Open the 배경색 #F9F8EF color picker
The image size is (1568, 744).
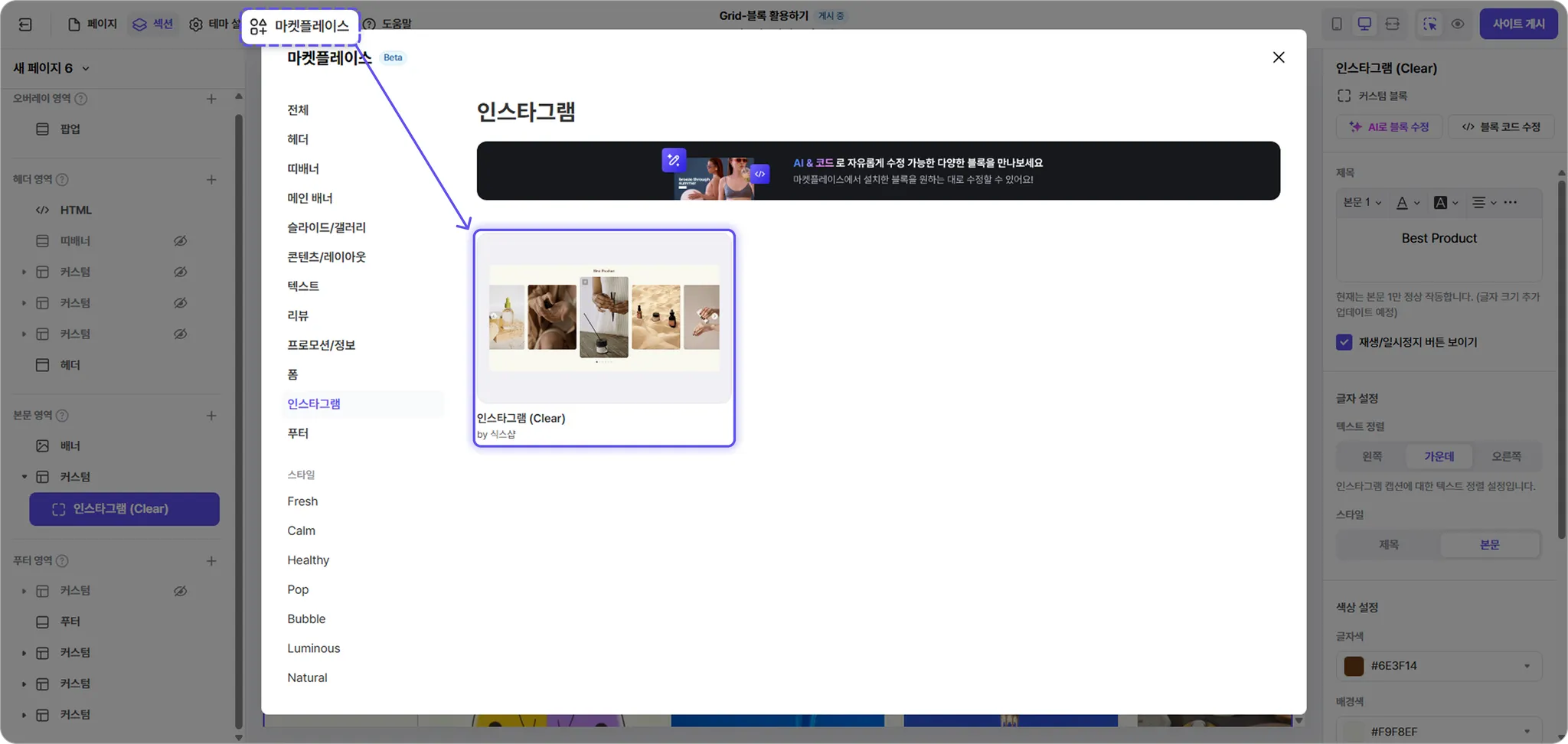click(1439, 731)
